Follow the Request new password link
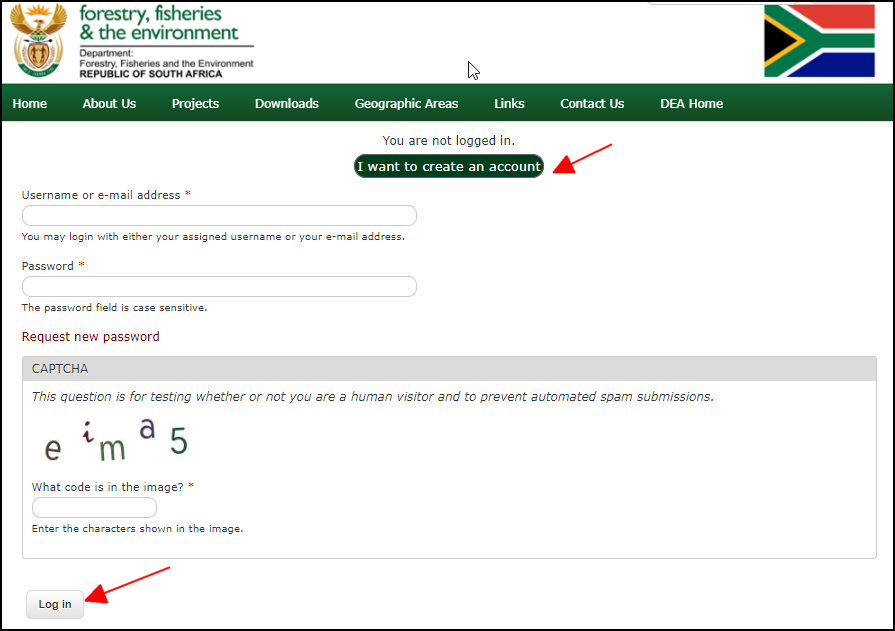 tap(90, 337)
